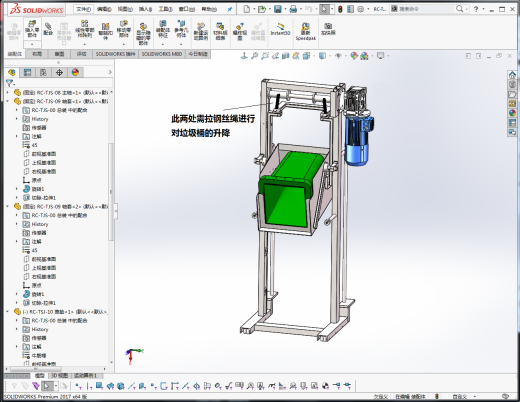
Task: Pin the menu bar with pushpin
Action: click(x=230, y=9)
